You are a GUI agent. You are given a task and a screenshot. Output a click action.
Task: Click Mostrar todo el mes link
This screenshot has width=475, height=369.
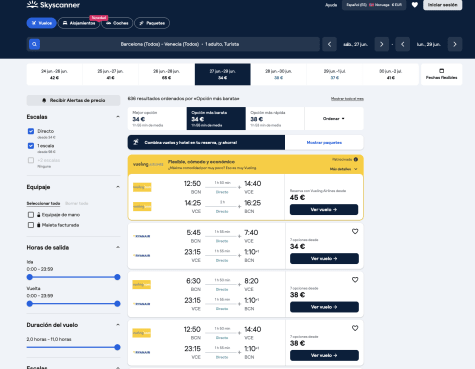point(347,99)
